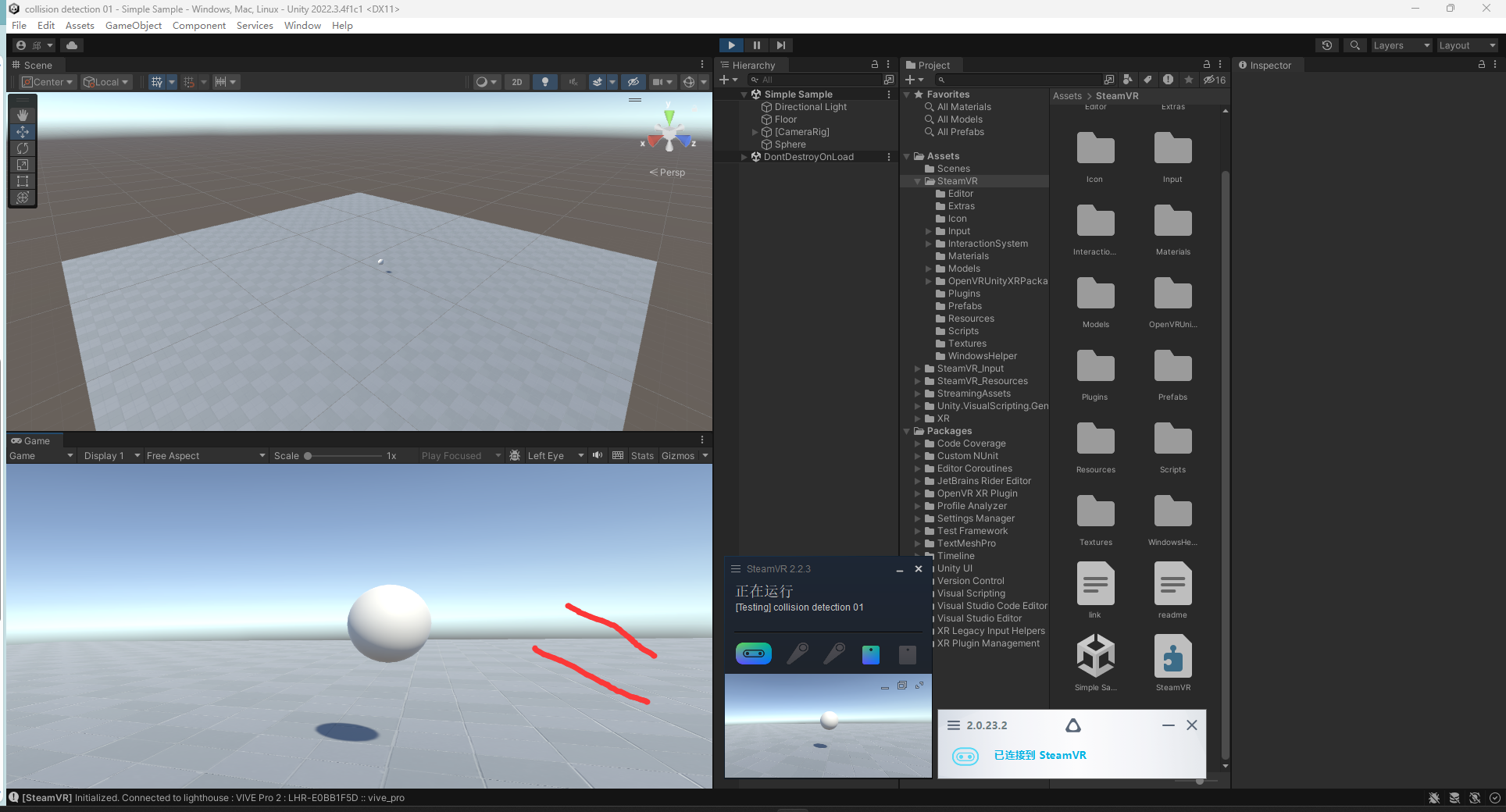Open the Left Eye dropdown
The height and width of the screenshot is (812, 1506).
(555, 456)
